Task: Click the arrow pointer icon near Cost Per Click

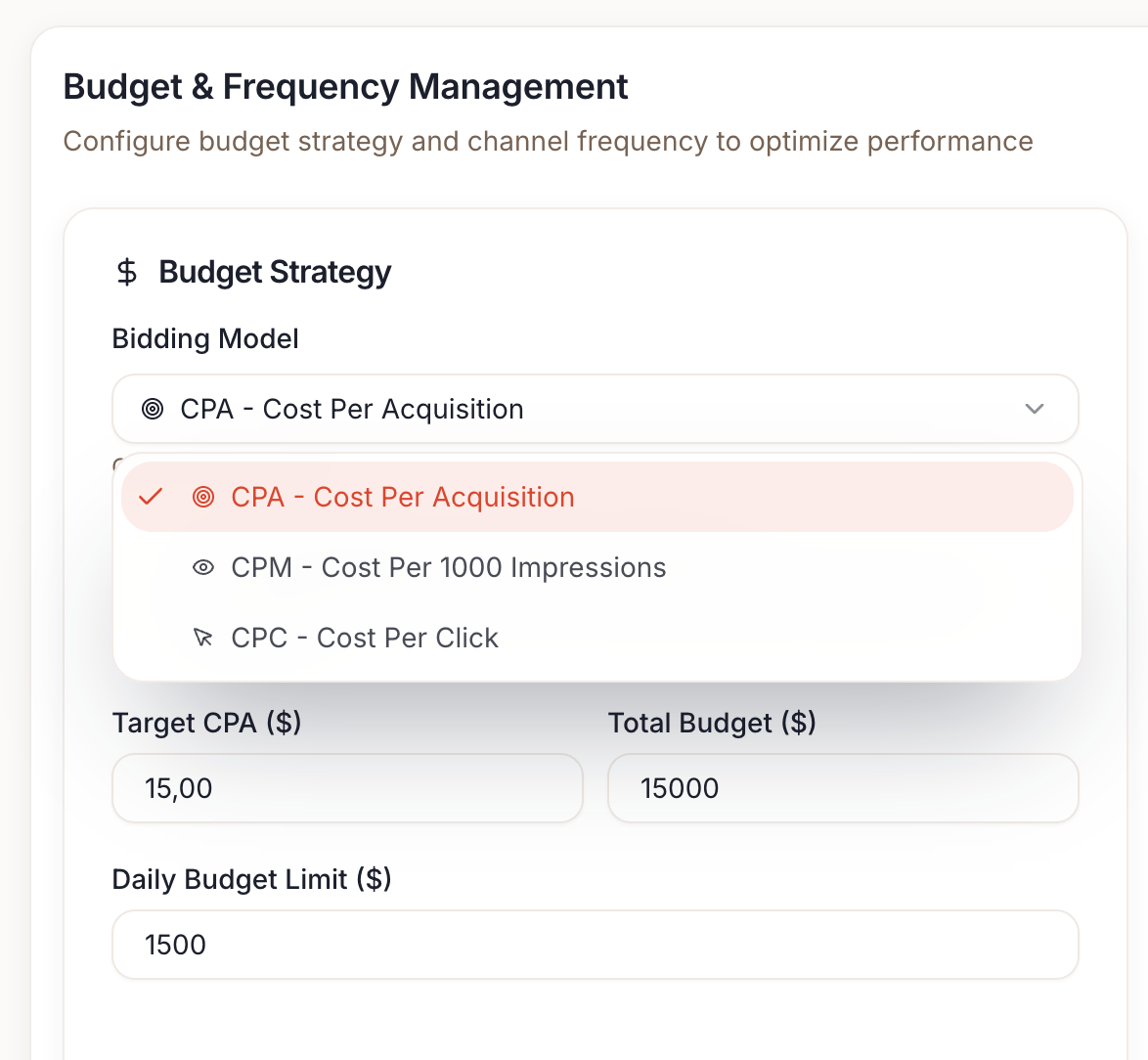Action: click(202, 637)
